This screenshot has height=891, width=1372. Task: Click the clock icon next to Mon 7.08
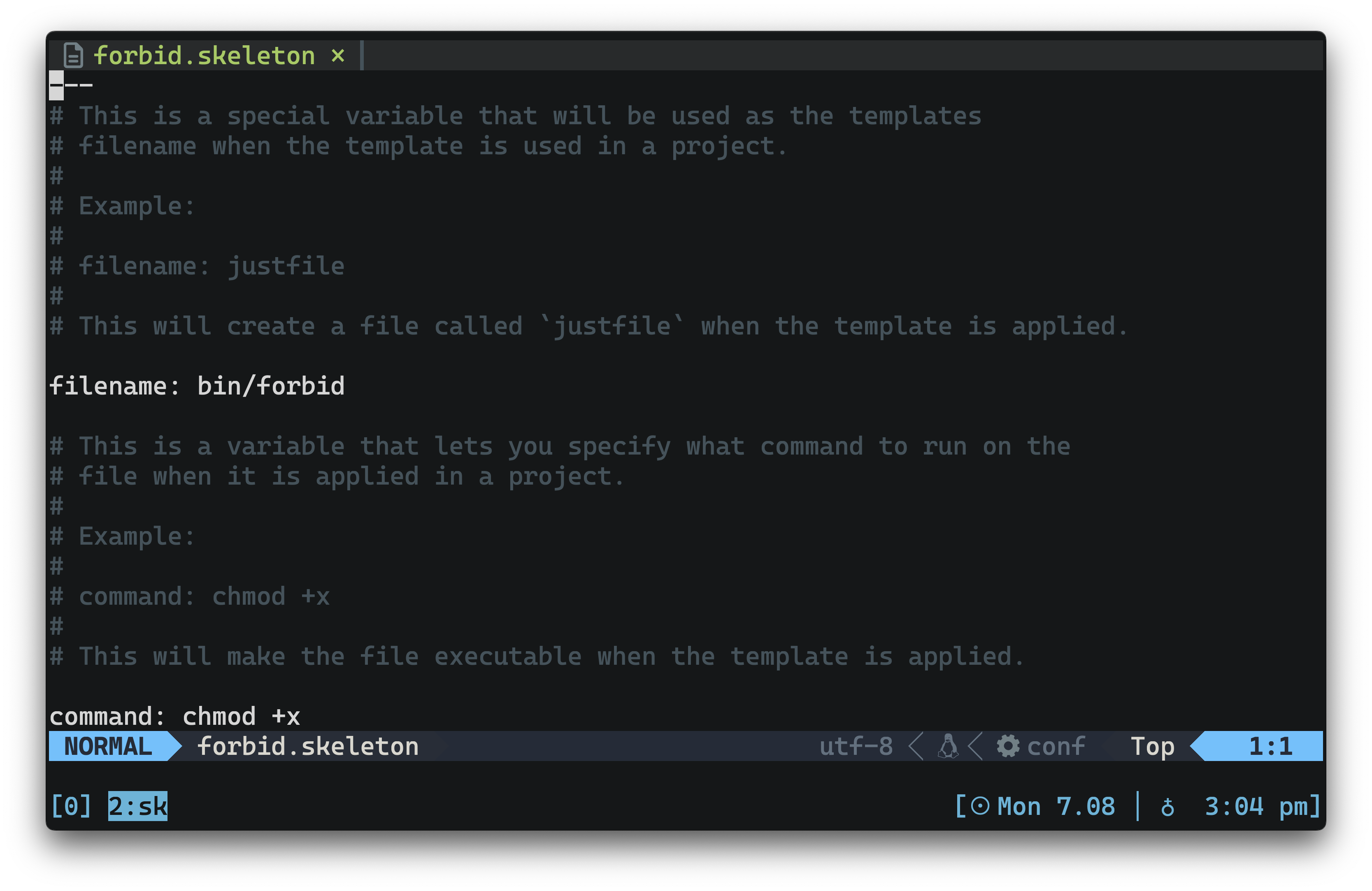(x=980, y=806)
